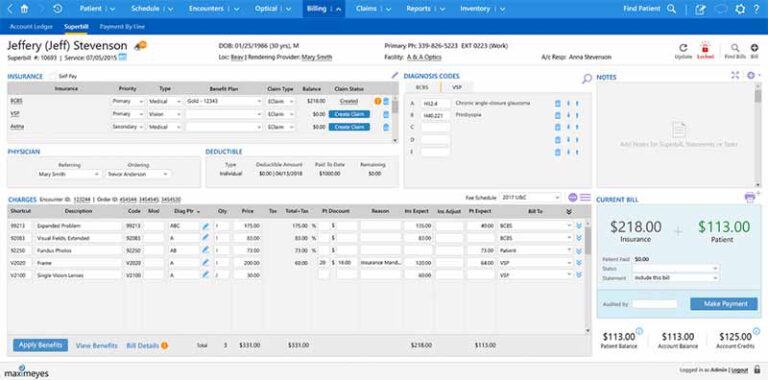This screenshot has width=768, height=380.
Task: Delete diagnosis code A with trash icon
Action: 557,103
